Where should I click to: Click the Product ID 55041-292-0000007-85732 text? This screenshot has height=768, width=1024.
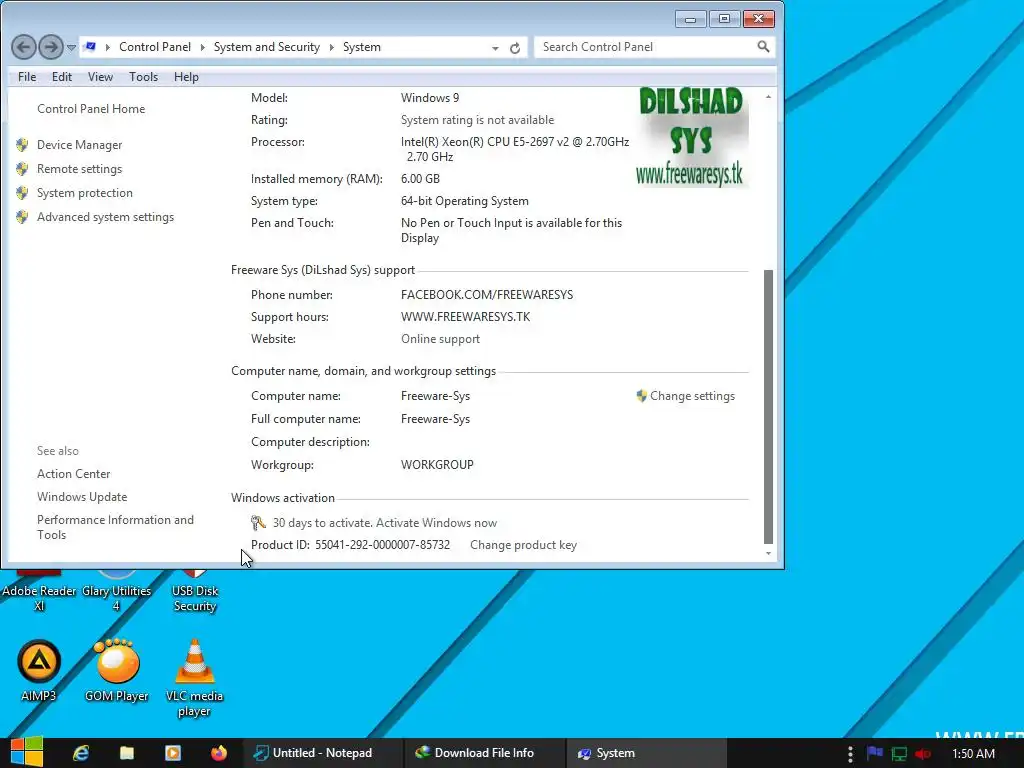[x=350, y=545]
